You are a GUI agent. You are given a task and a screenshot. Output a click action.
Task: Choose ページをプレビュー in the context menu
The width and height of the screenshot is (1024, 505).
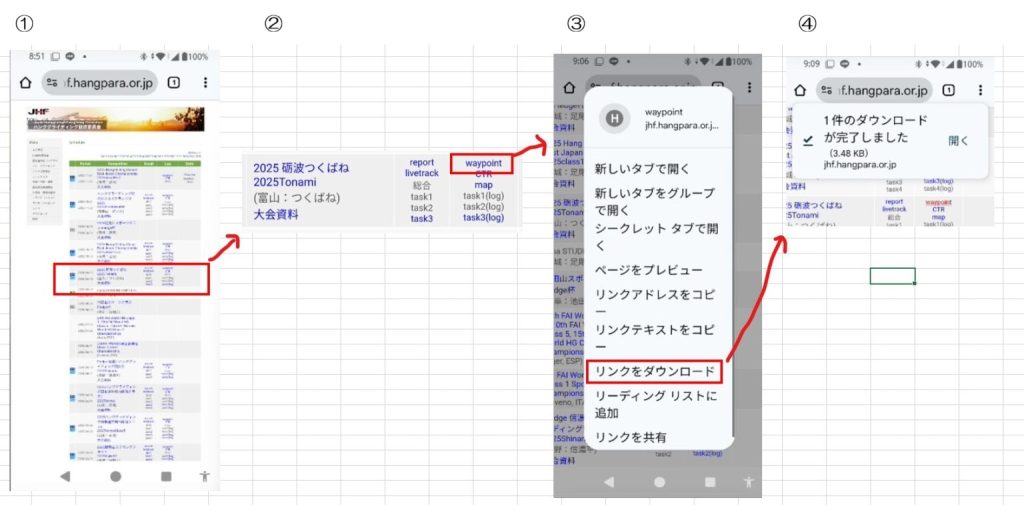(648, 270)
